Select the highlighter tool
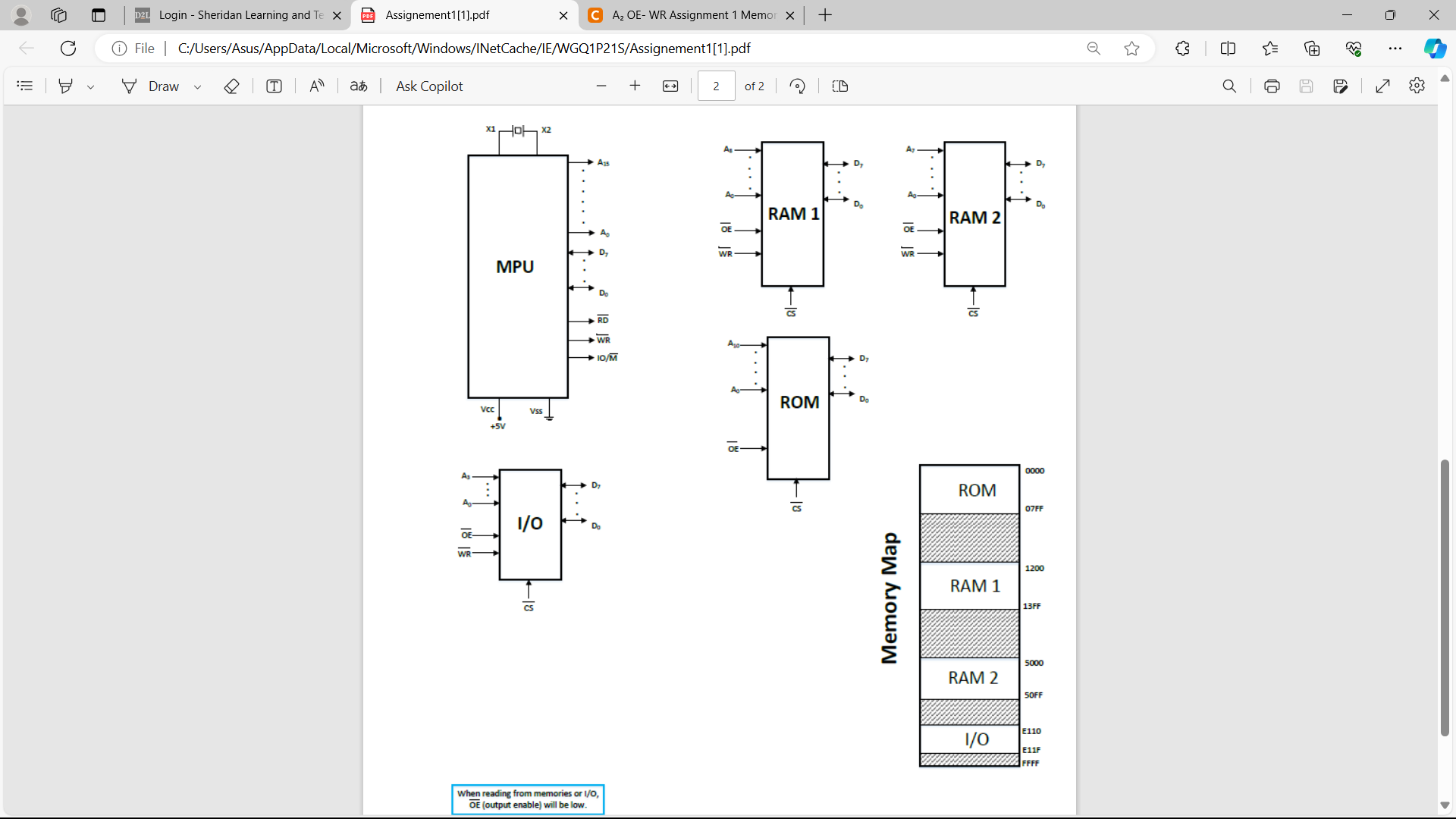The height and width of the screenshot is (819, 1456). 66,86
